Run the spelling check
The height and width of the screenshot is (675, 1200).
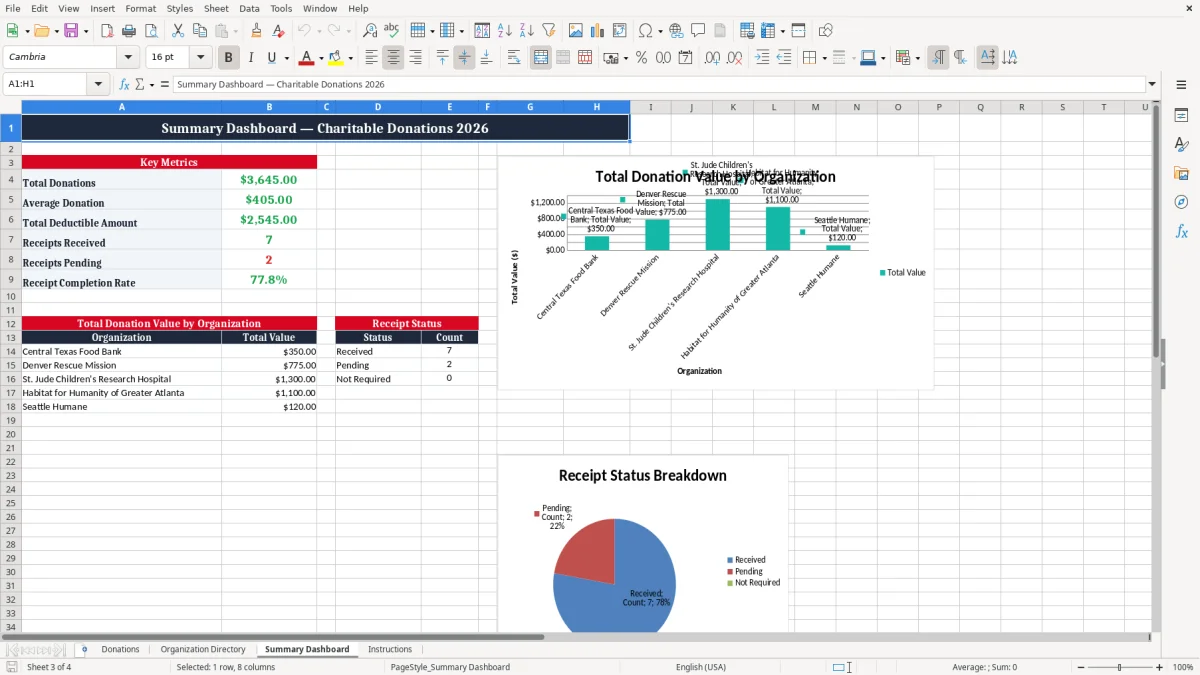(392, 31)
